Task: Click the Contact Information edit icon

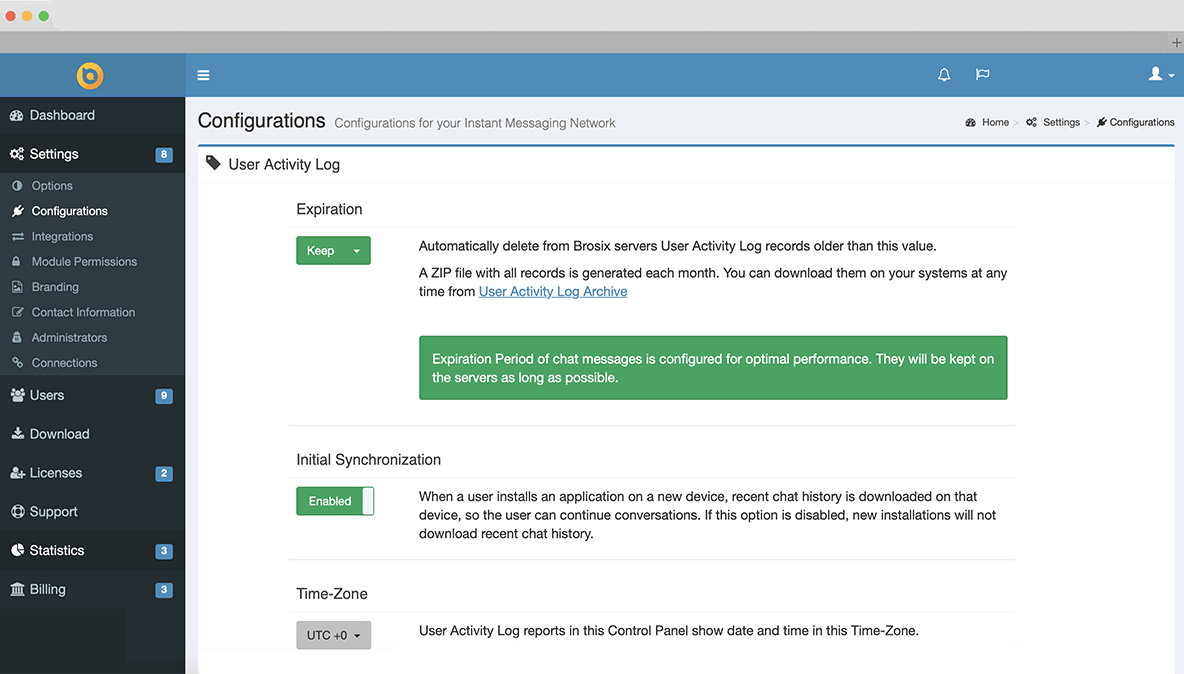Action: coord(17,312)
